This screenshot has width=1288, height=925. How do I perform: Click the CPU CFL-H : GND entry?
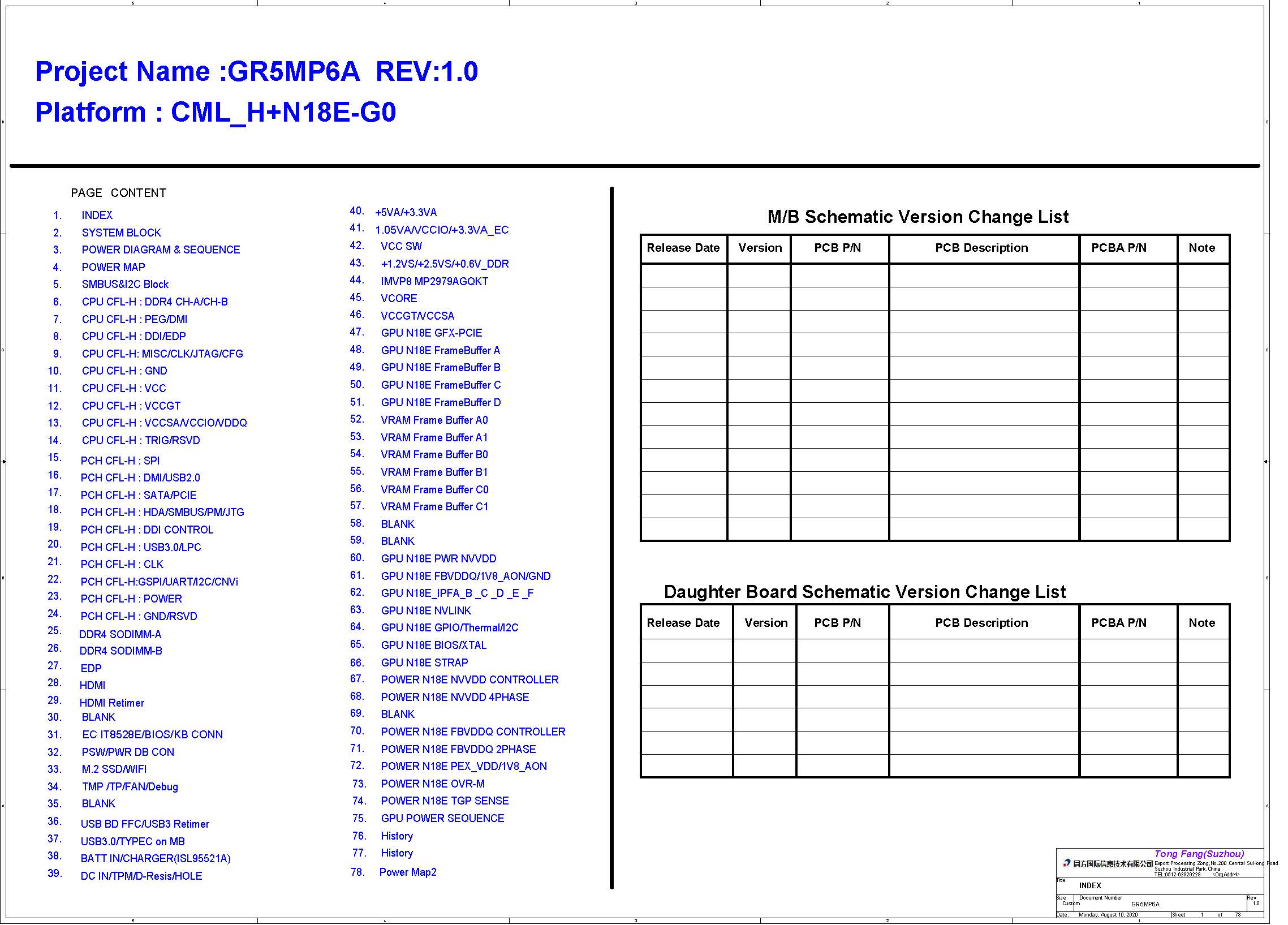pyautogui.click(x=124, y=372)
